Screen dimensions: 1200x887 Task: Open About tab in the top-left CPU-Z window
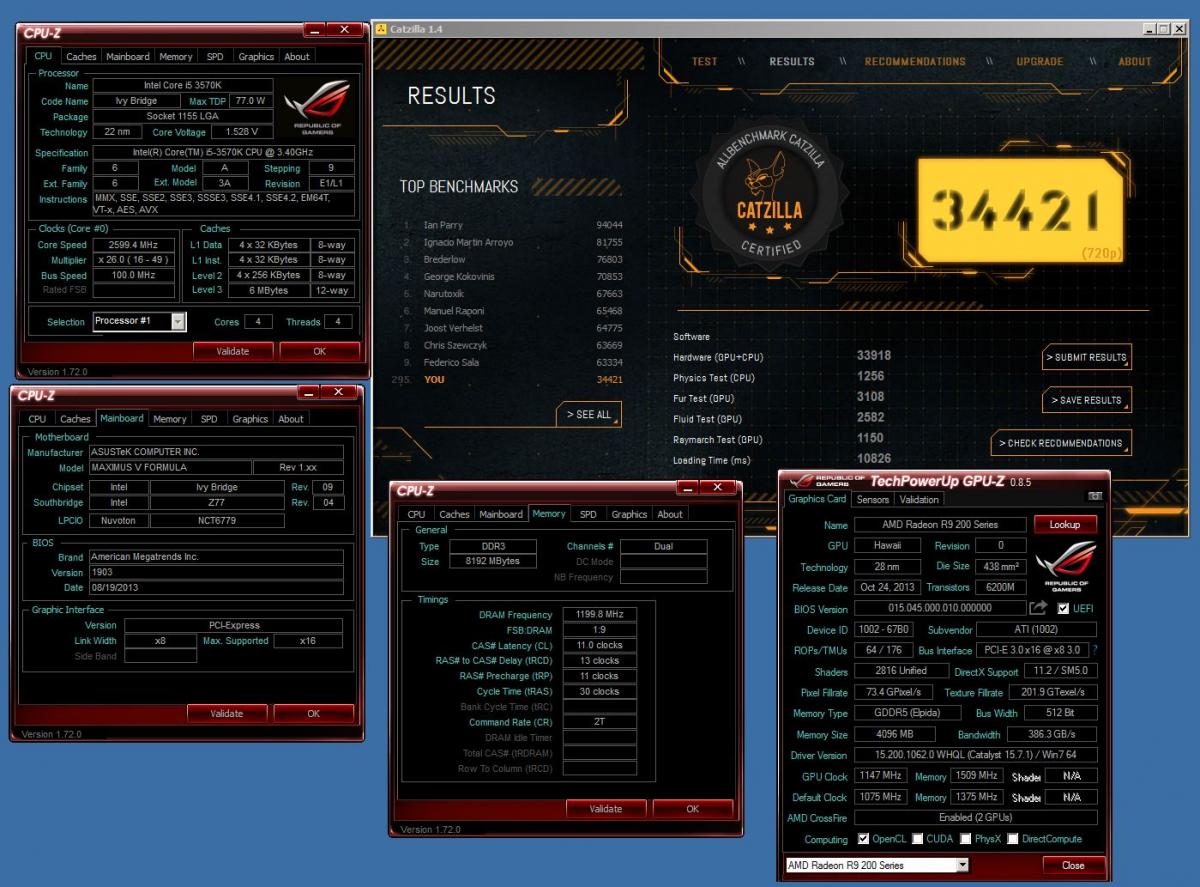tap(297, 56)
